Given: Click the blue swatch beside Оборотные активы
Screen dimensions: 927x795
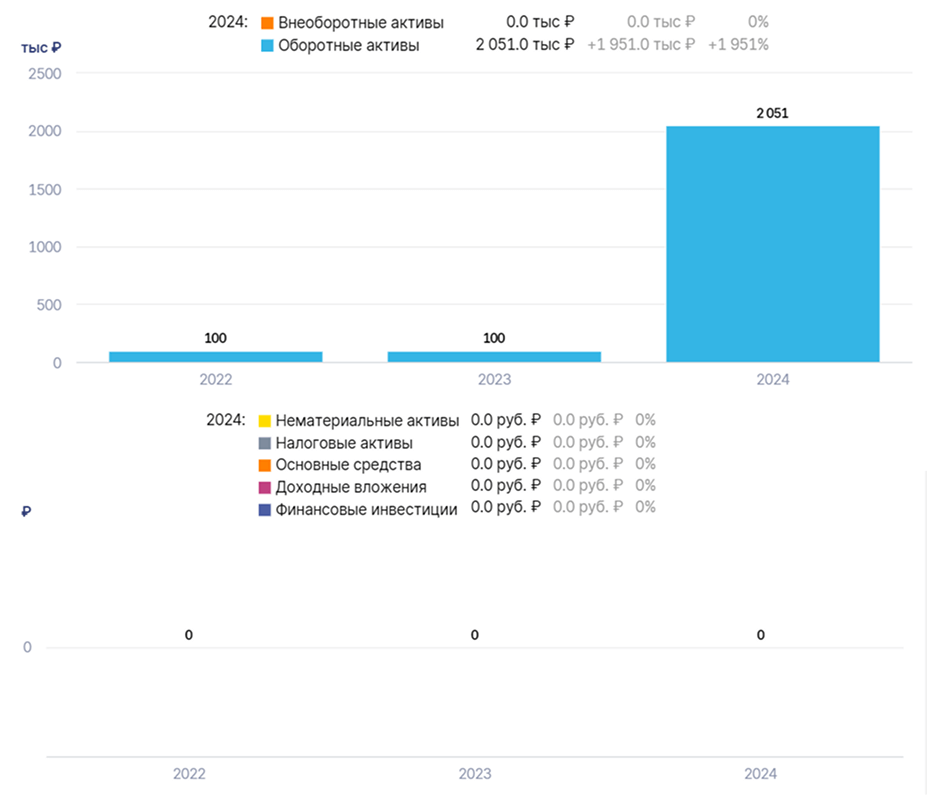Looking at the screenshot, I should click(x=267, y=46).
